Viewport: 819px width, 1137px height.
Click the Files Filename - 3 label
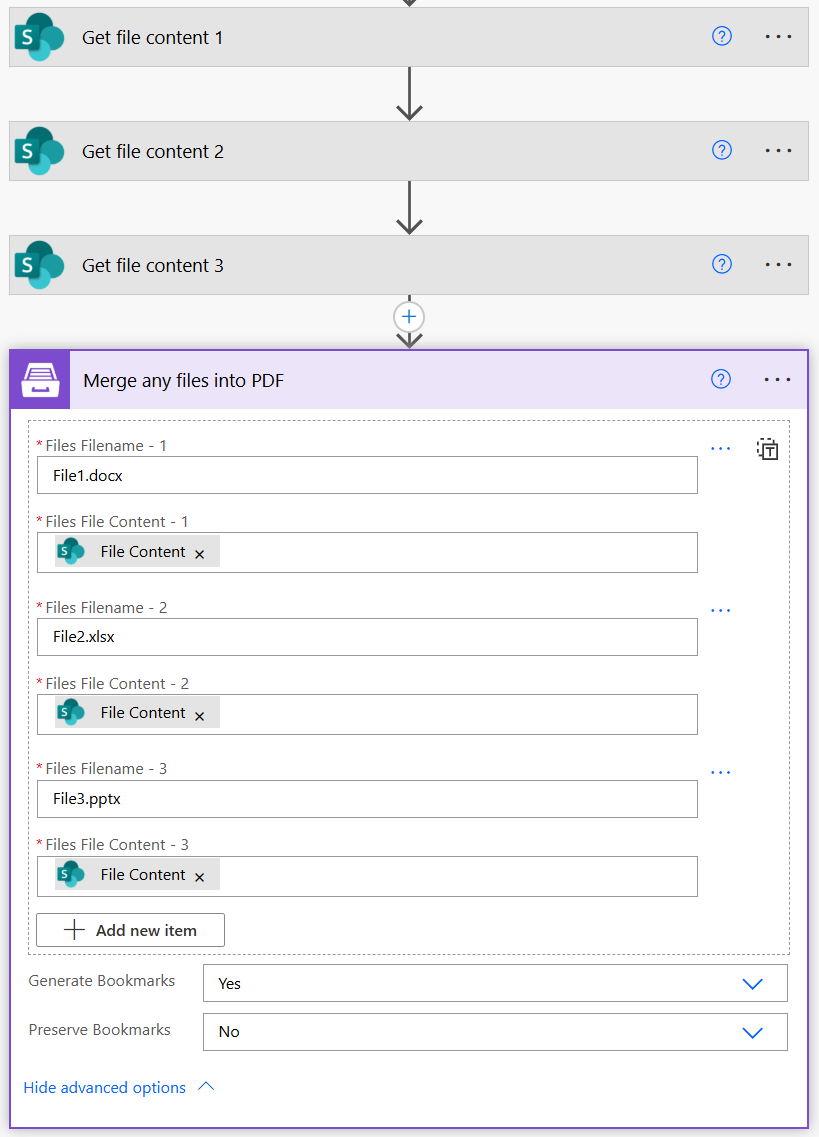tap(106, 769)
